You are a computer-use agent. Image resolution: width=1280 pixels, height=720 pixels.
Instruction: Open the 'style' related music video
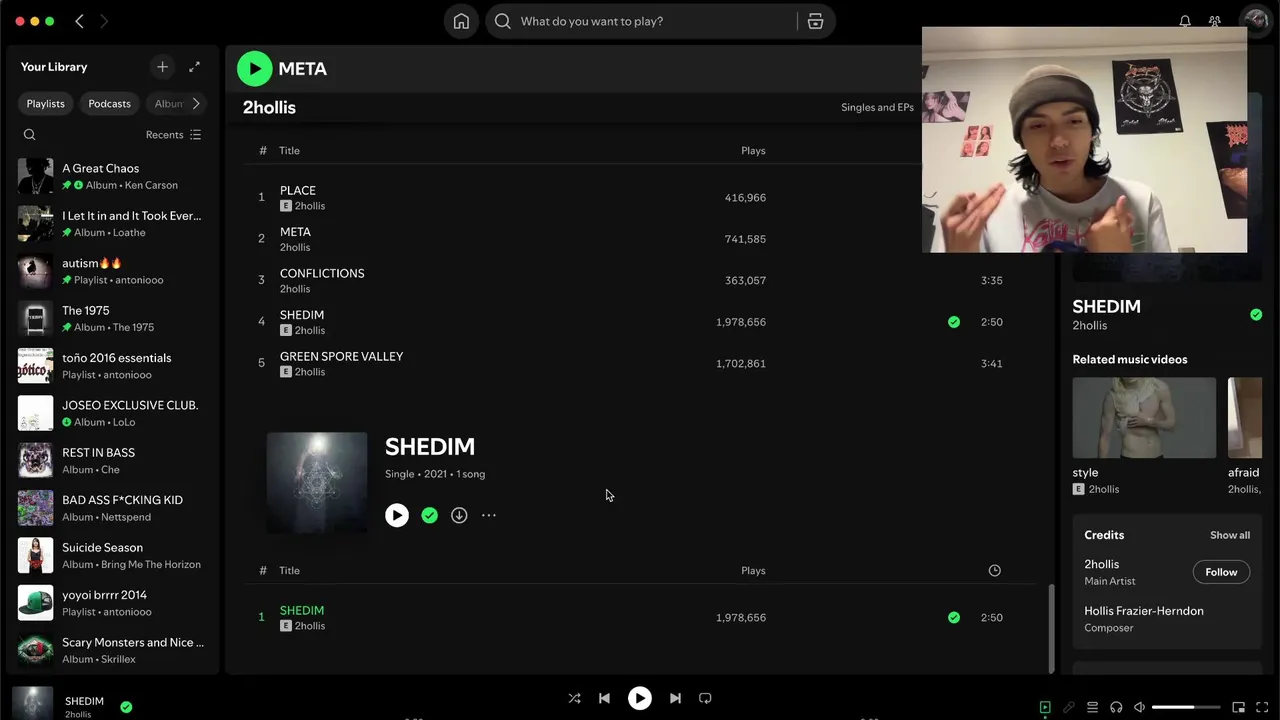point(1144,418)
